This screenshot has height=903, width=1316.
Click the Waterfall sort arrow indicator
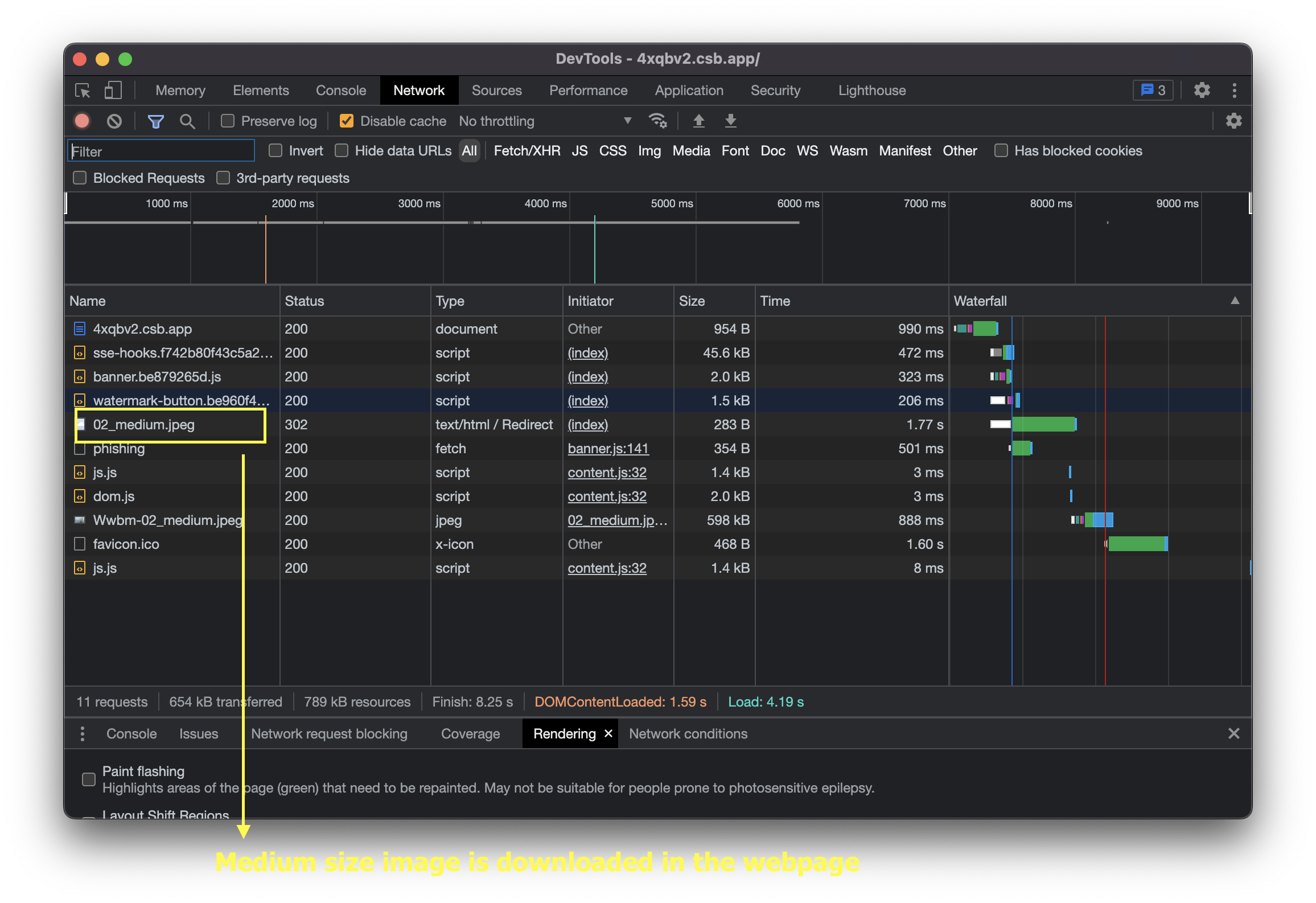pyautogui.click(x=1235, y=300)
